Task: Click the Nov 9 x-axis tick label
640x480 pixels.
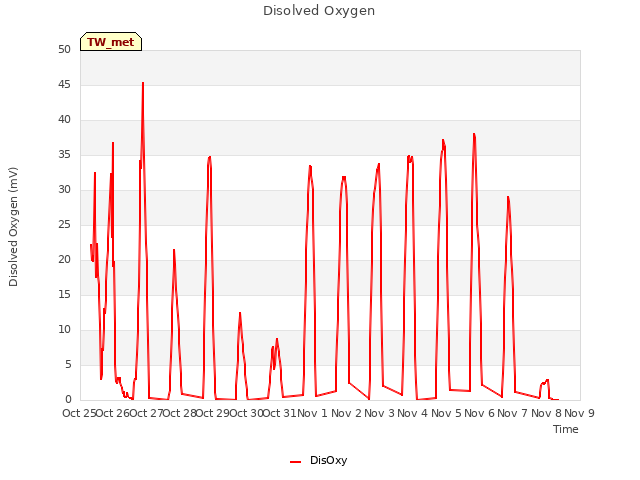Action: tap(579, 413)
